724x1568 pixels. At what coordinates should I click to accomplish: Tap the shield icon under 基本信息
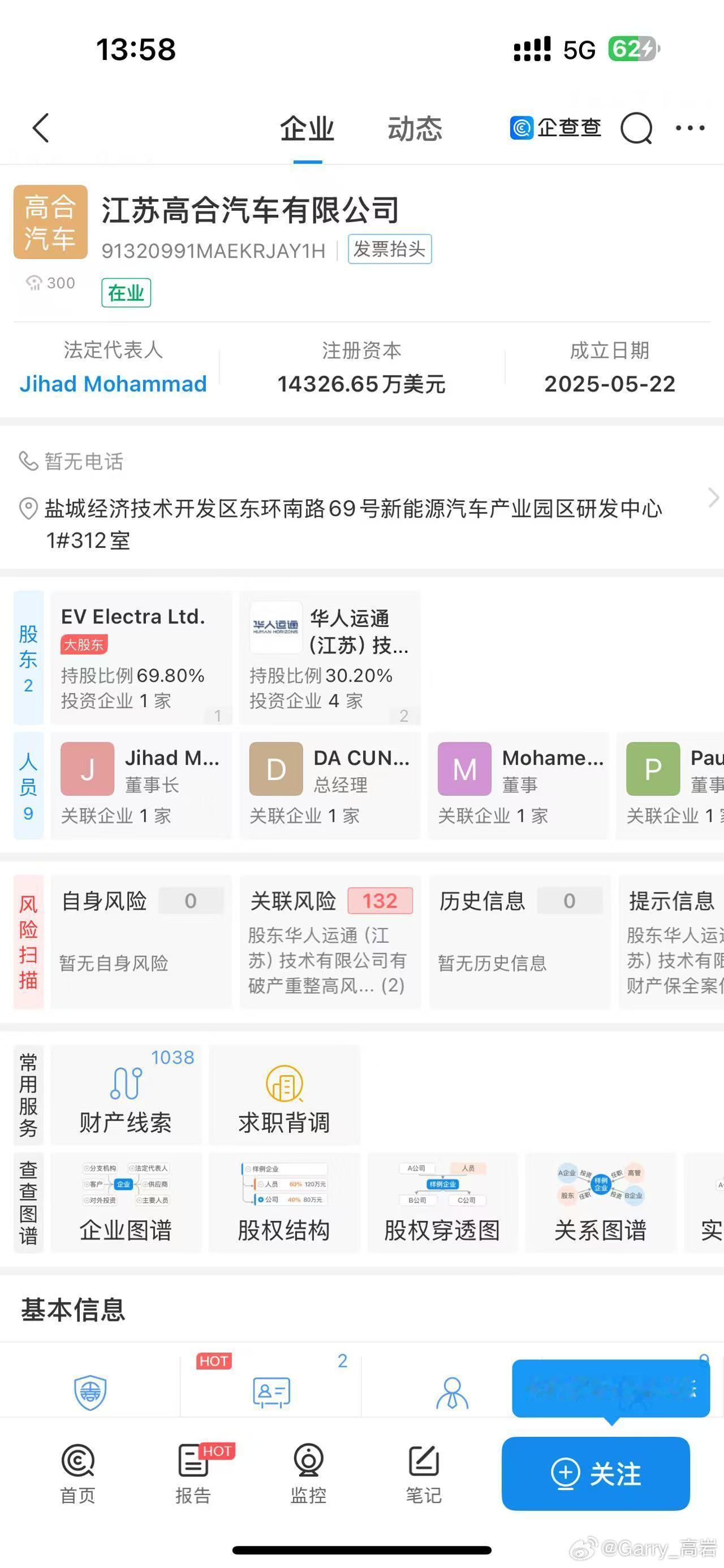90,1392
